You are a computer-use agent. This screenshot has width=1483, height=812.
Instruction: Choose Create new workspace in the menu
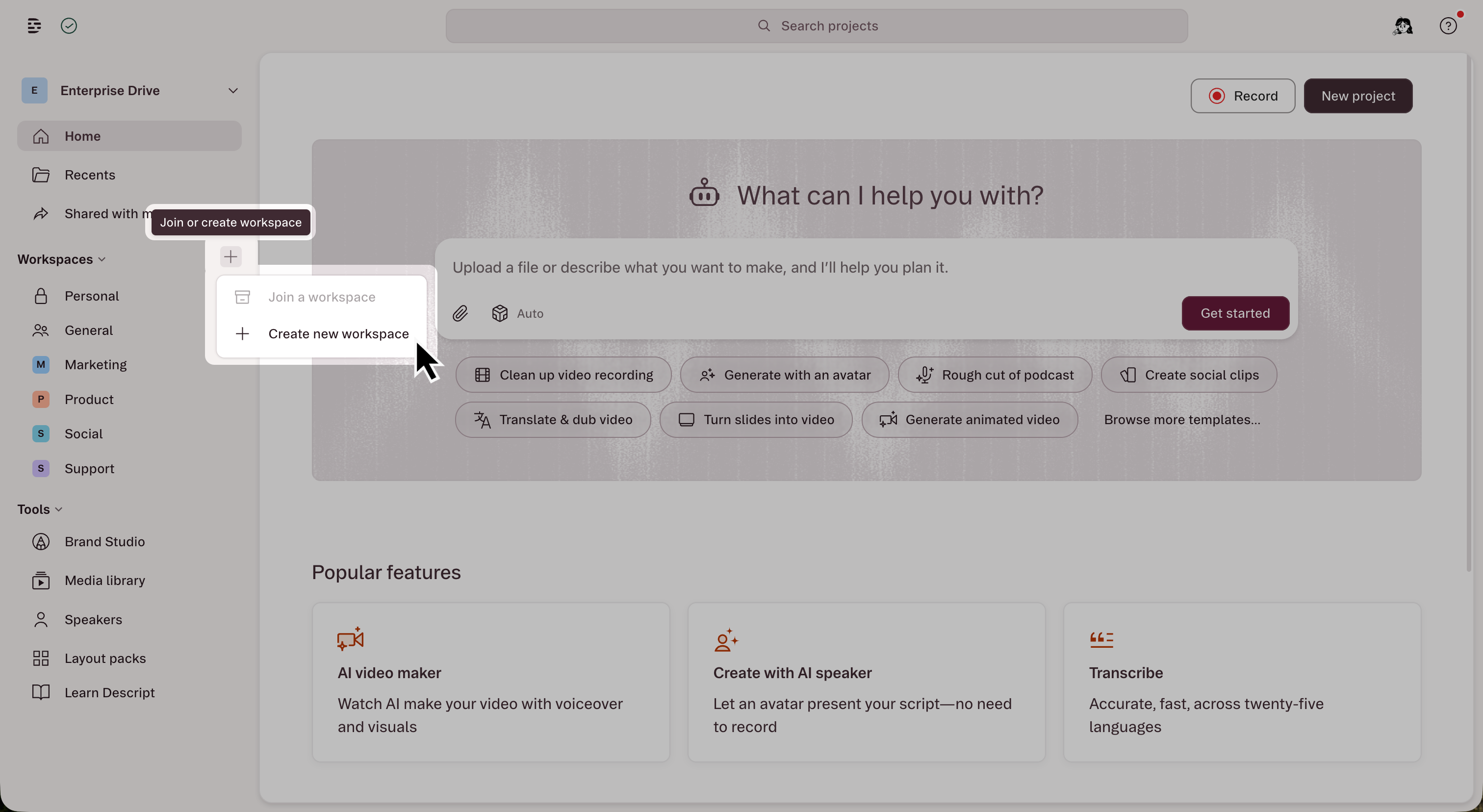pos(338,333)
